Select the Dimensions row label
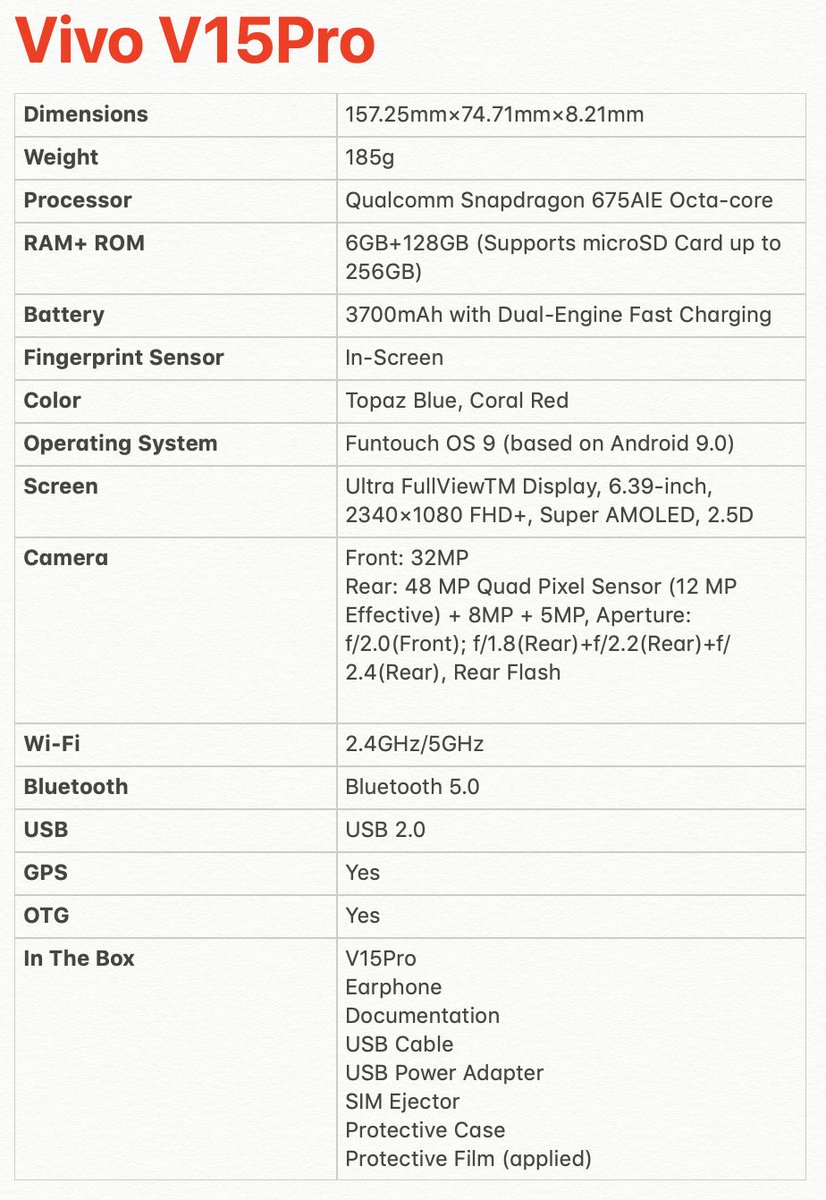This screenshot has height=1200, width=826. [86, 114]
